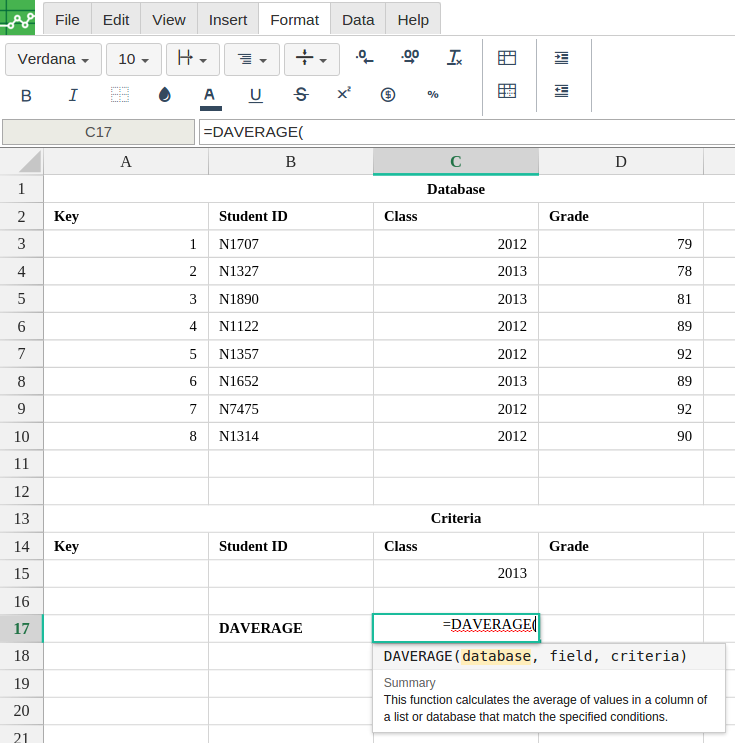The image size is (735, 743).
Task: Open the font size 10 dropdown
Action: point(134,59)
